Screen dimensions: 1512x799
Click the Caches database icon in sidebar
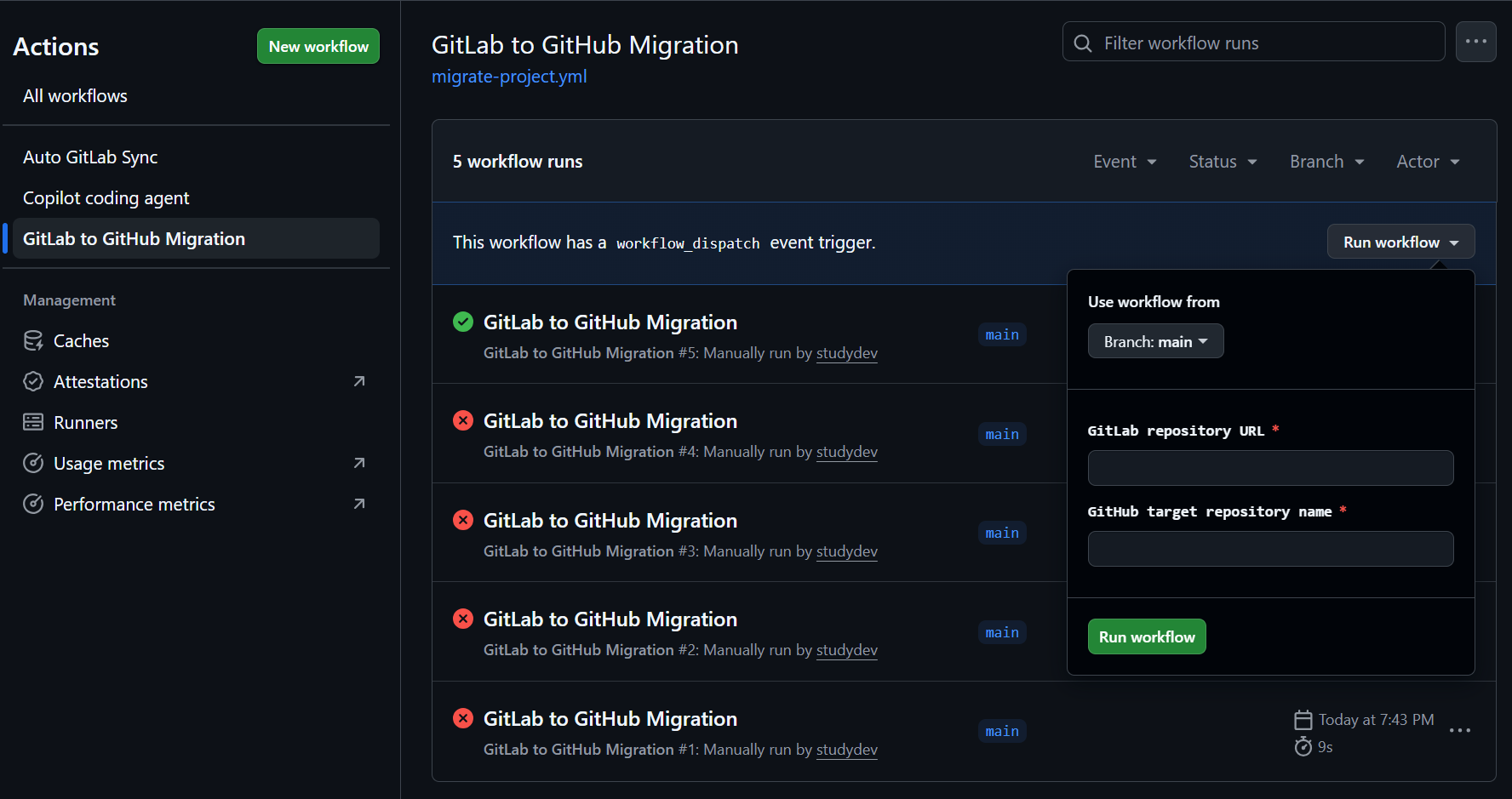click(33, 341)
